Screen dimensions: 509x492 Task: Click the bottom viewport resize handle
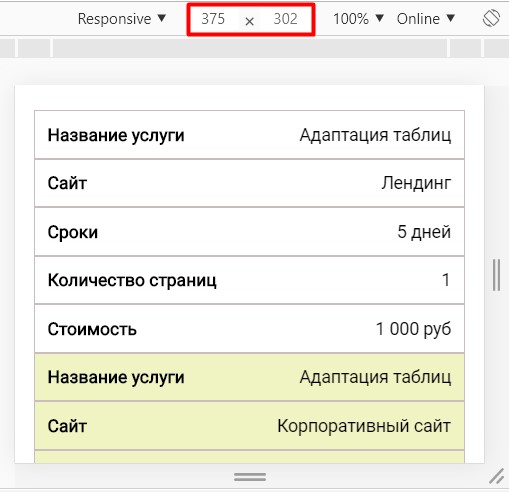[x=250, y=477]
